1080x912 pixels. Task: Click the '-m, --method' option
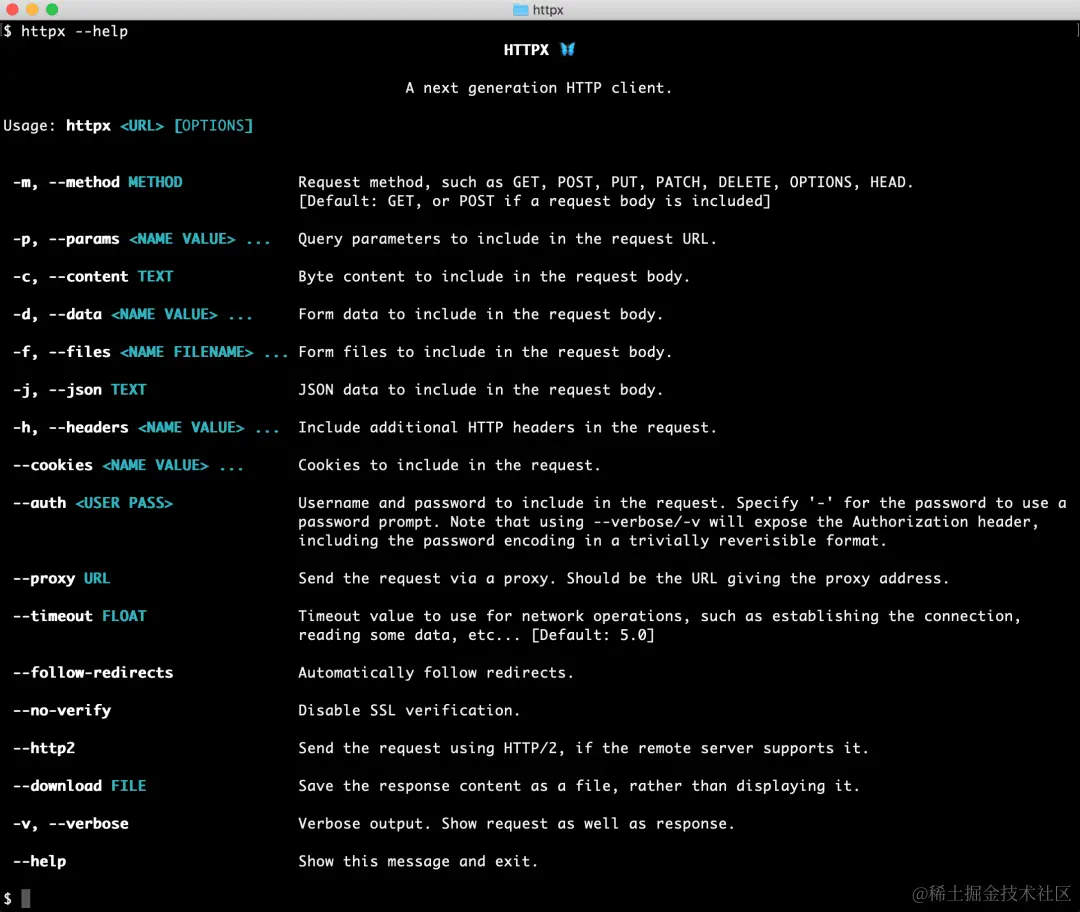[x=66, y=182]
